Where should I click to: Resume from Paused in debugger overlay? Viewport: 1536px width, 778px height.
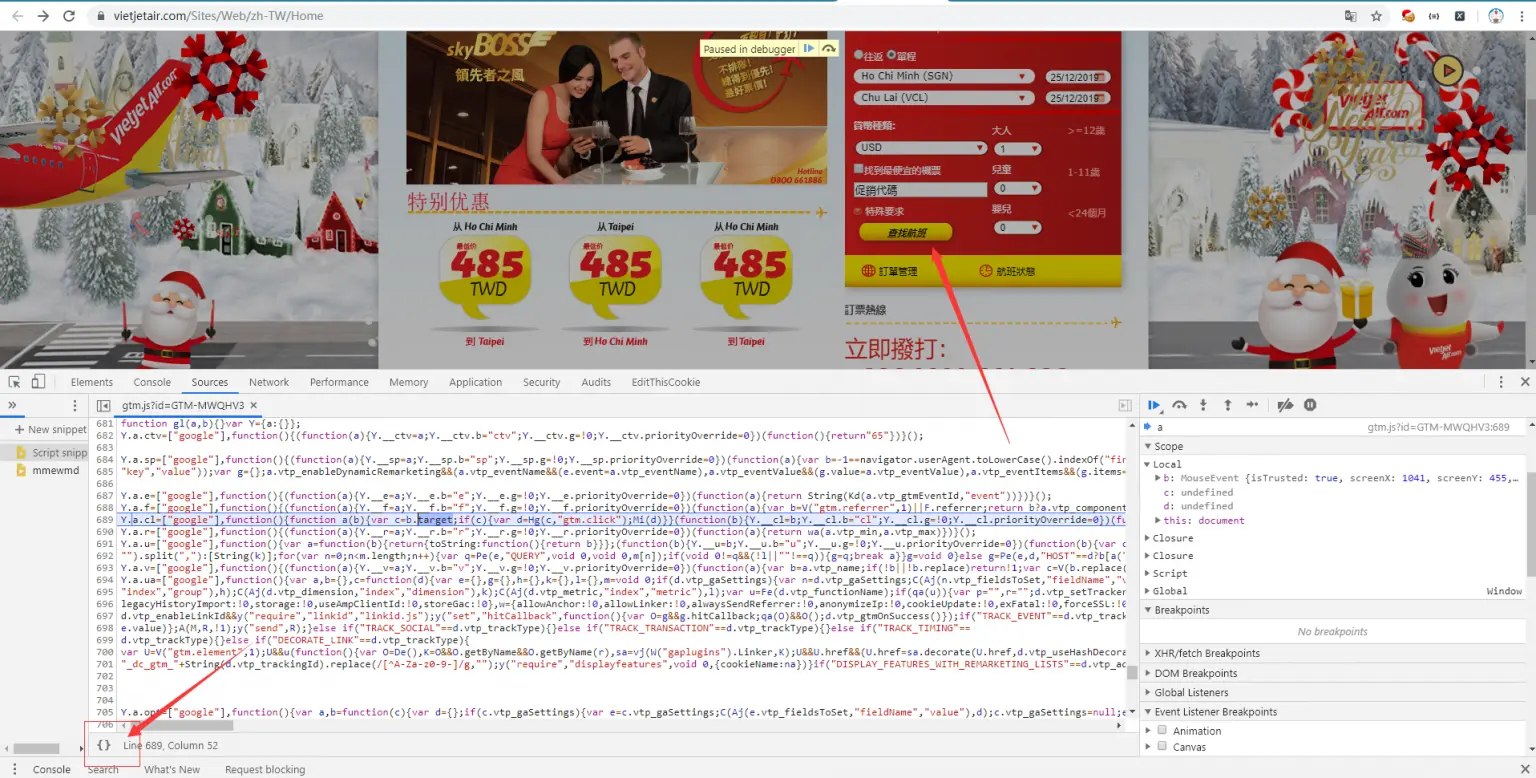click(809, 48)
